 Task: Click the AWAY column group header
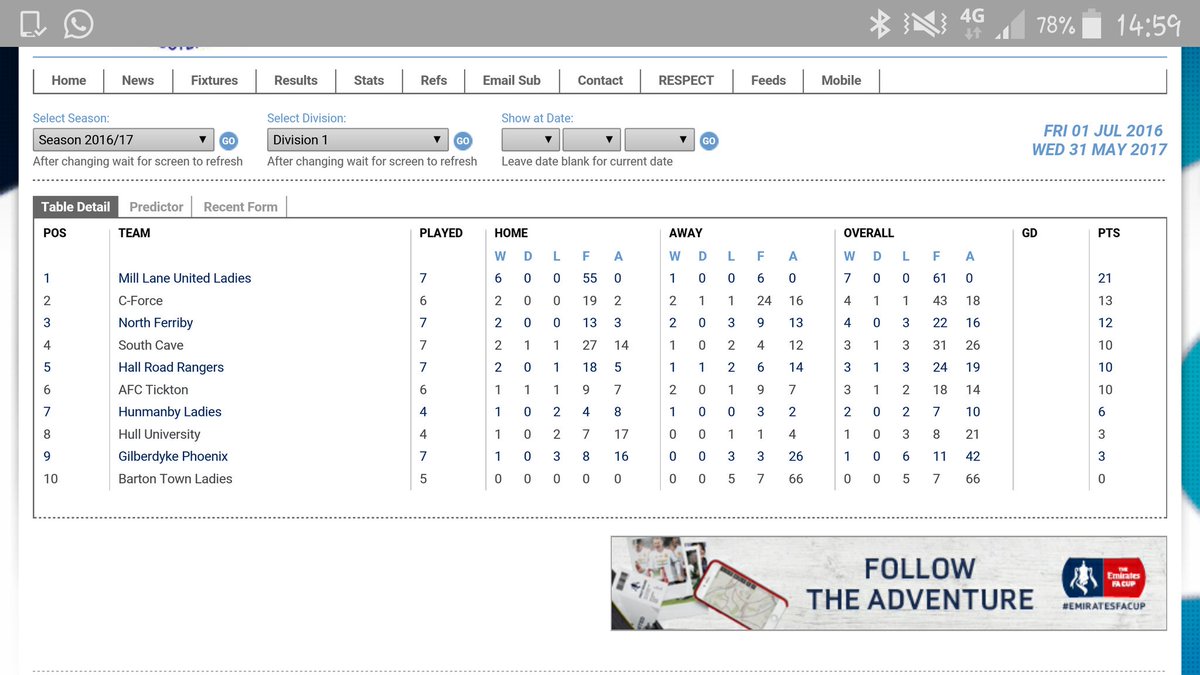coord(686,233)
